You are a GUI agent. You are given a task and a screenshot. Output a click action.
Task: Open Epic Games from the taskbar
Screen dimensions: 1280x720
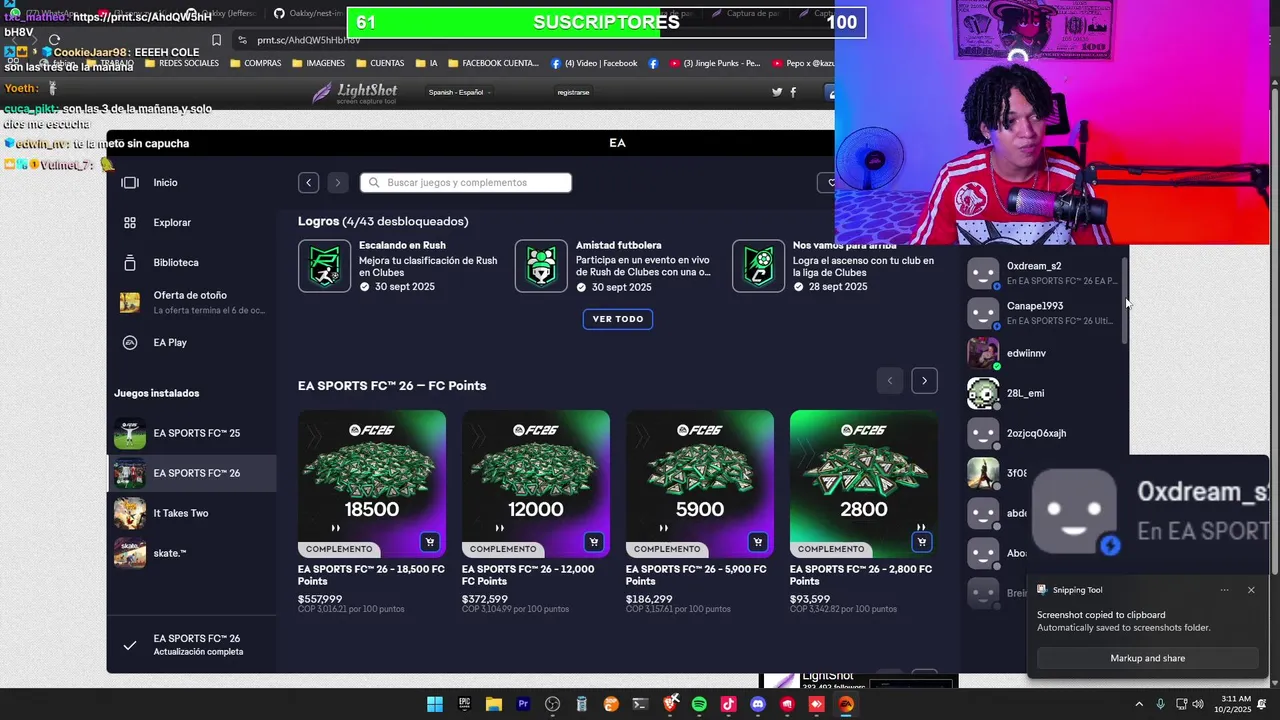tap(464, 704)
